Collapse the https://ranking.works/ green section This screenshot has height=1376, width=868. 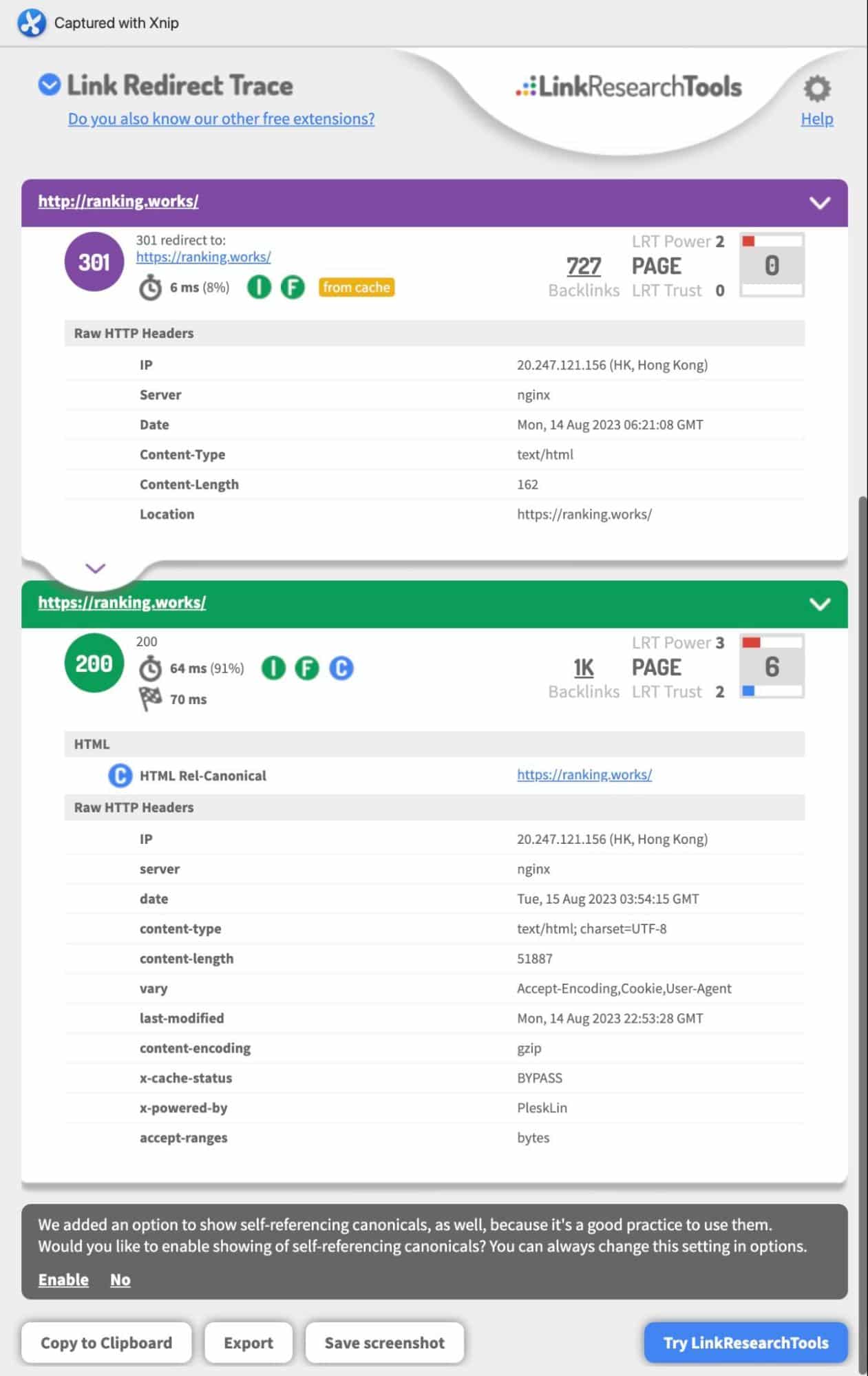click(819, 604)
